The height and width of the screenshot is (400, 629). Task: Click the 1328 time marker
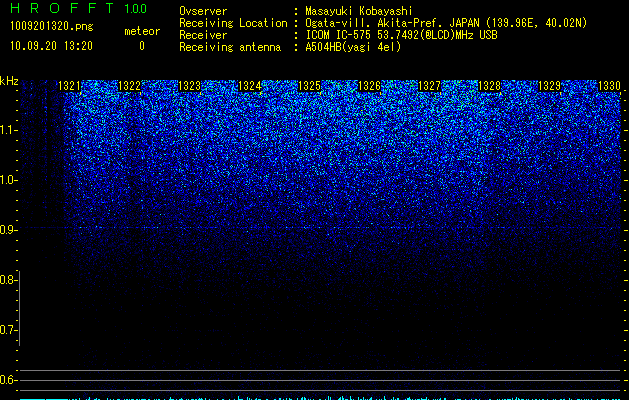[x=490, y=86]
